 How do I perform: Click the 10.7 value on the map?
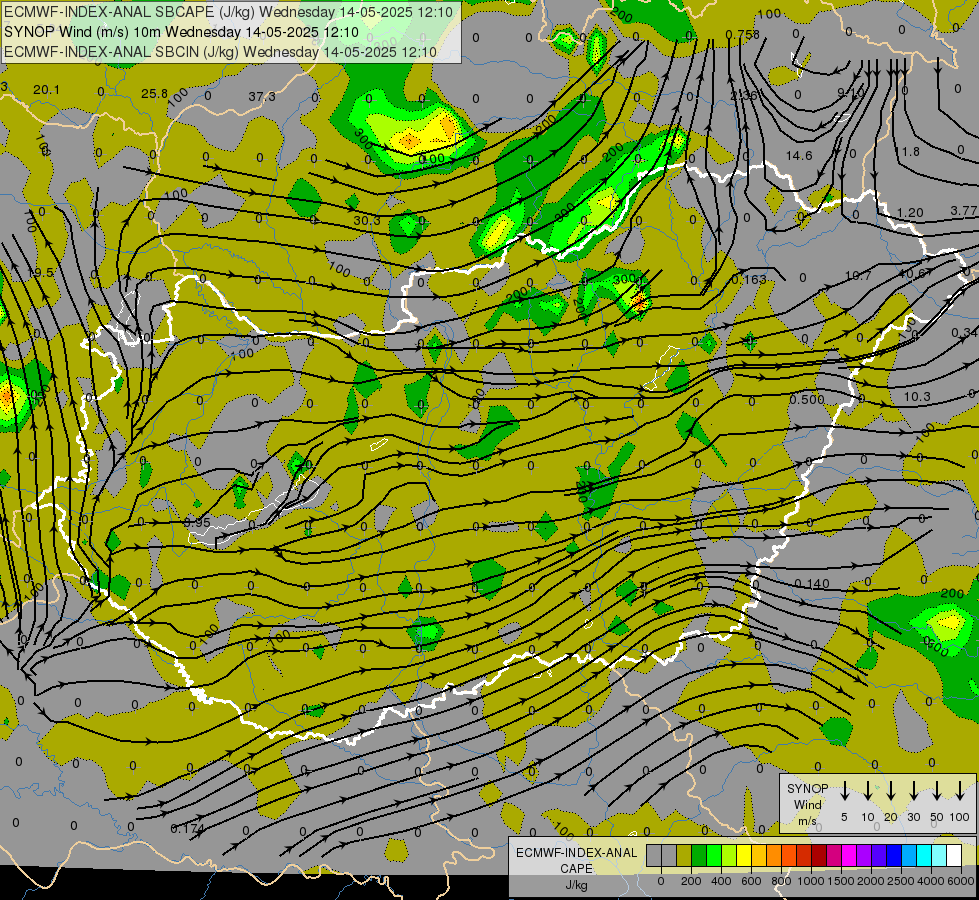pos(858,275)
